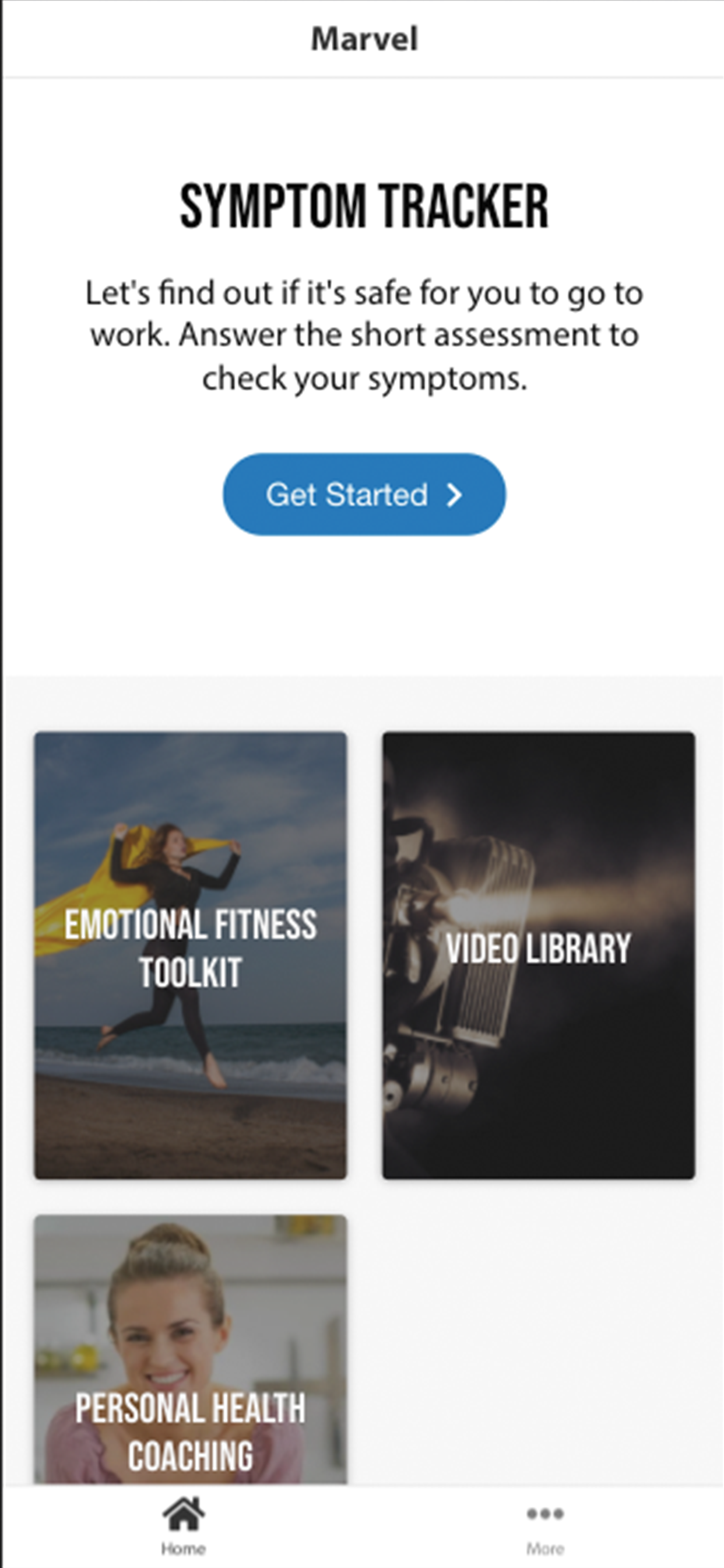This screenshot has height=1568, width=724.
Task: Open the Emotional Fitness Toolkit card
Action: tap(191, 956)
